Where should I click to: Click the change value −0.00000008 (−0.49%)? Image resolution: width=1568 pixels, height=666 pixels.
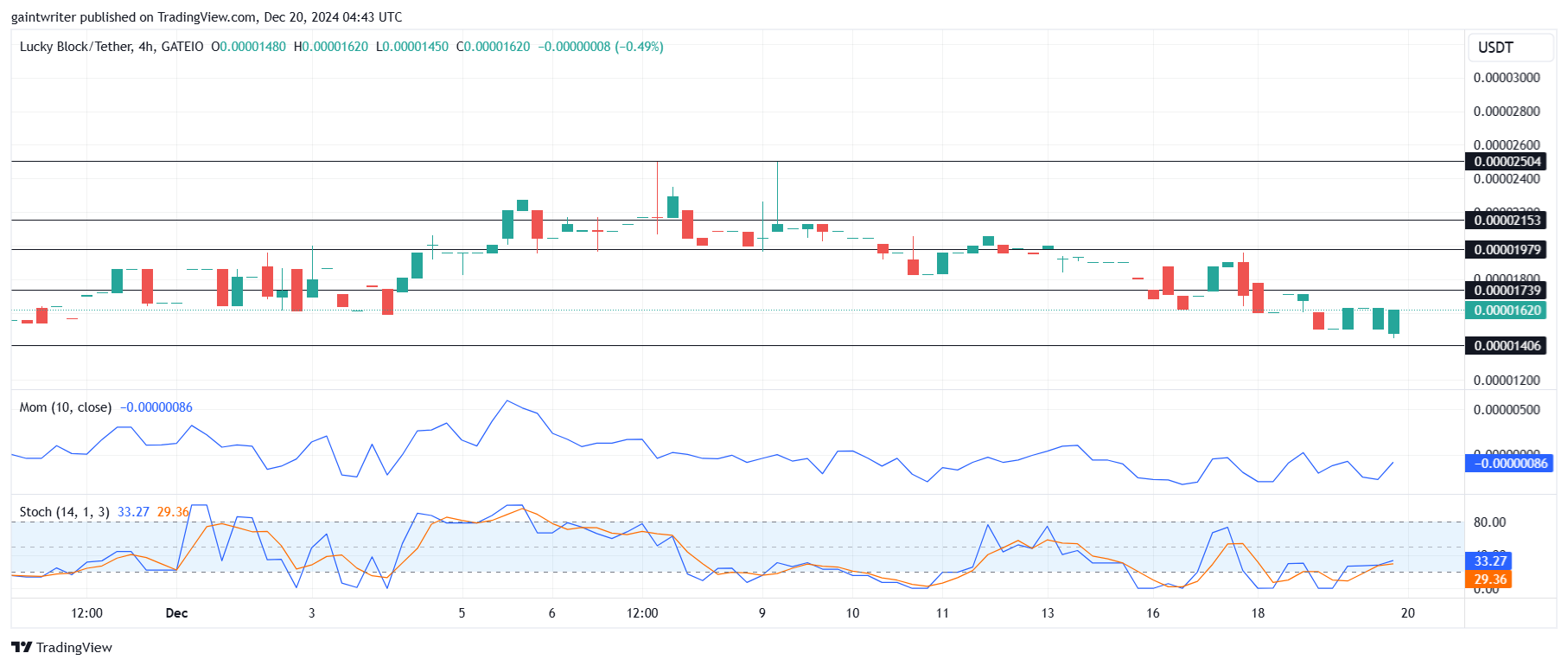coord(601,47)
